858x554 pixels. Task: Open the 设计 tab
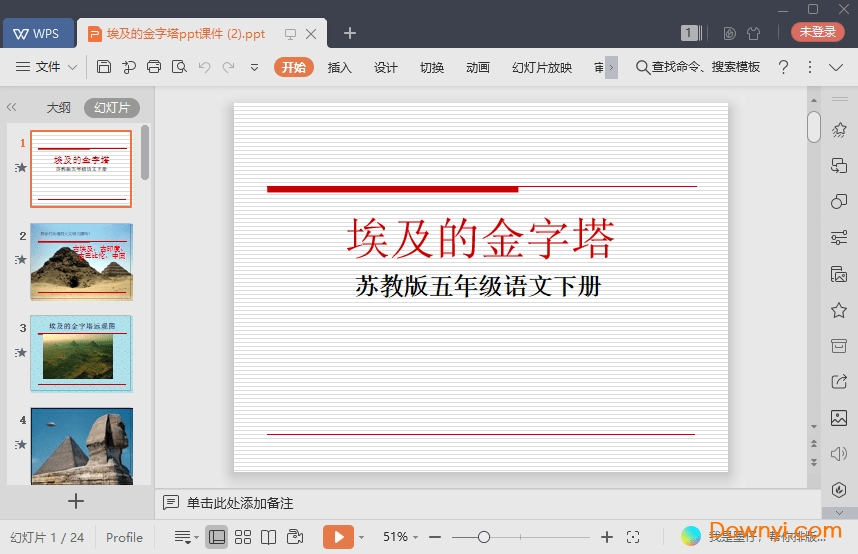[386, 67]
